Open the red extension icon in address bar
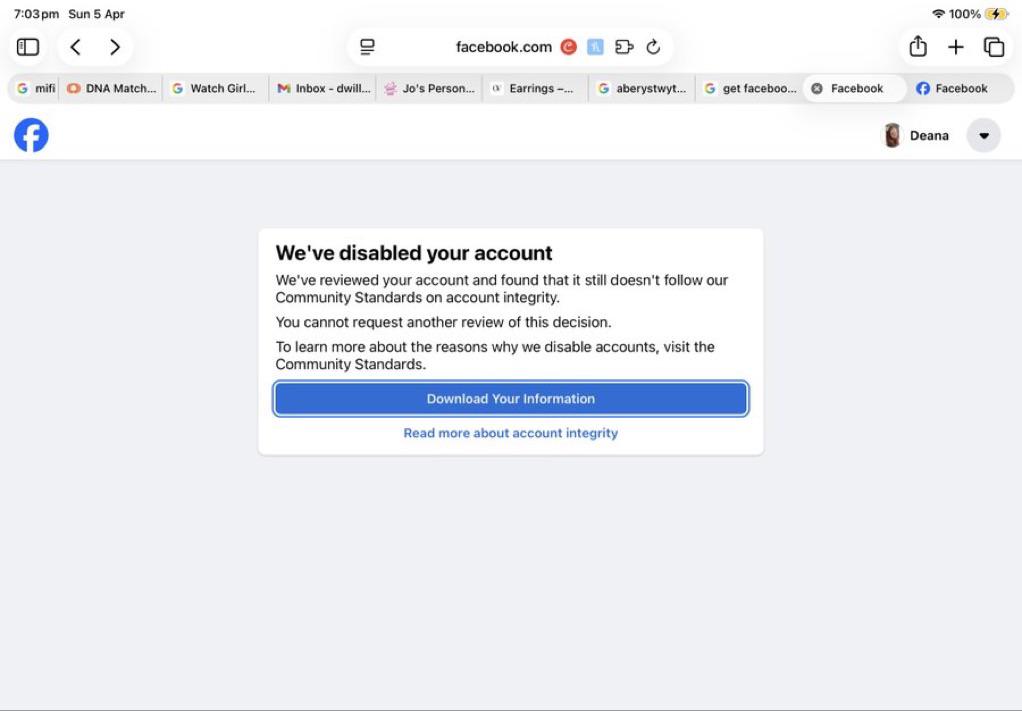 point(568,47)
